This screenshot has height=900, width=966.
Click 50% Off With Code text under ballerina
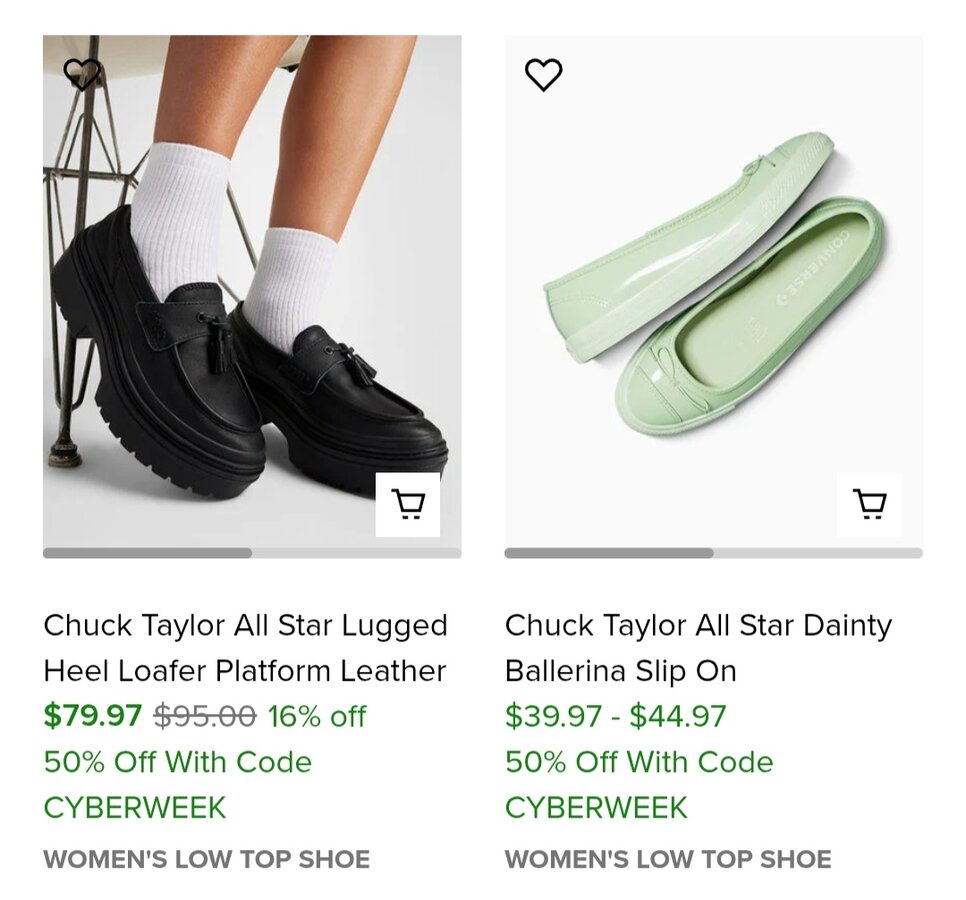[x=639, y=762]
